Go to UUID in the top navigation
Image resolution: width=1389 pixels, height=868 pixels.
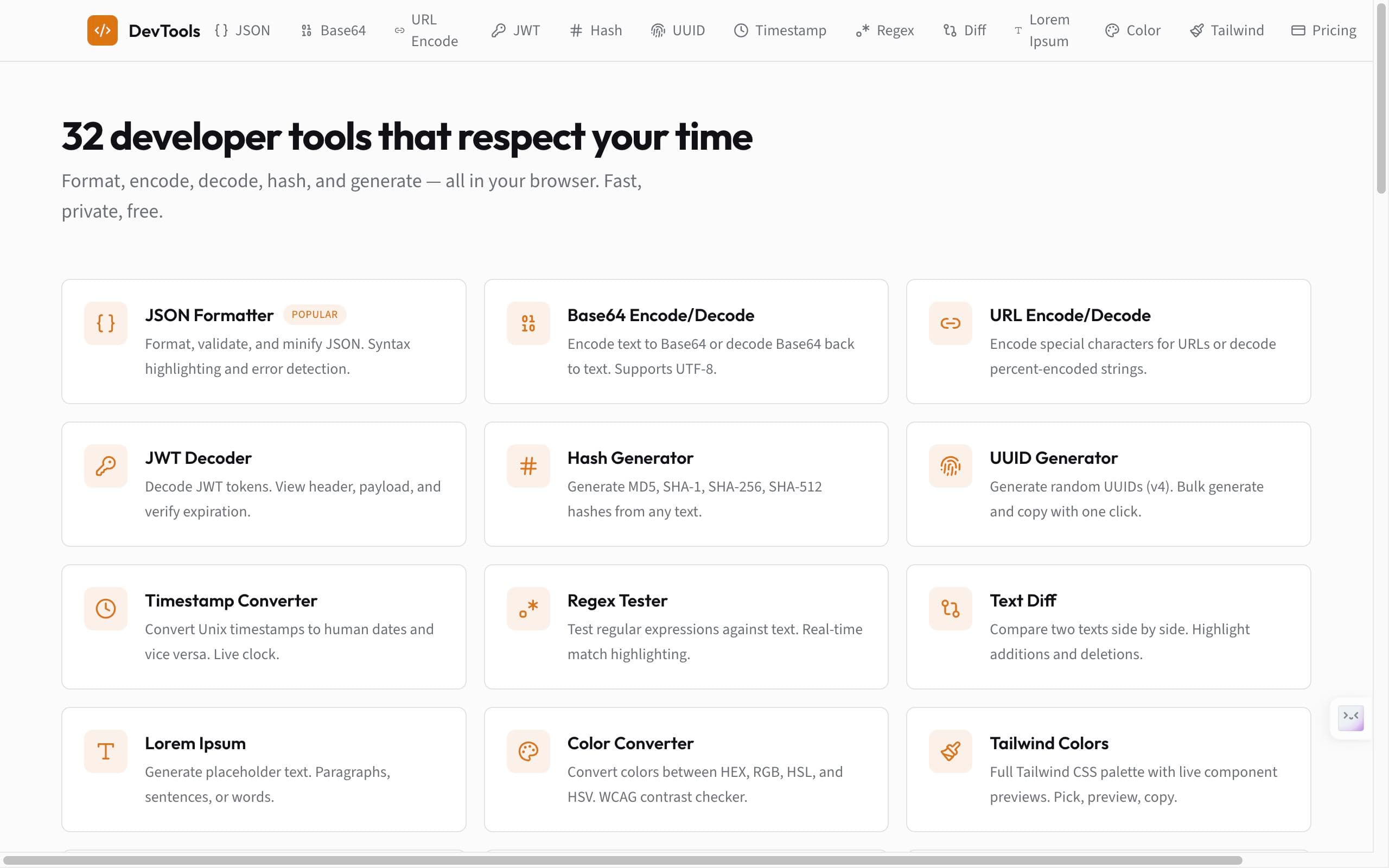coord(678,30)
